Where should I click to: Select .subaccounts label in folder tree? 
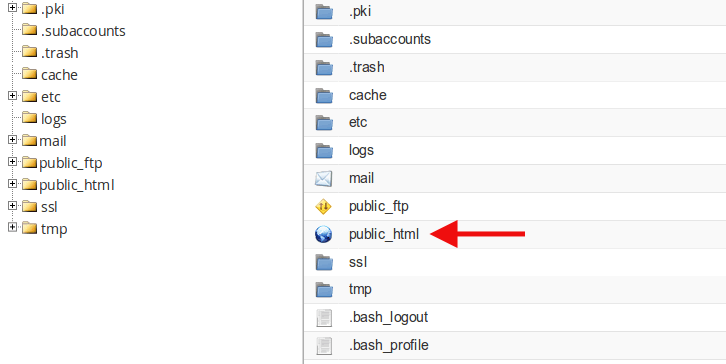click(83, 31)
